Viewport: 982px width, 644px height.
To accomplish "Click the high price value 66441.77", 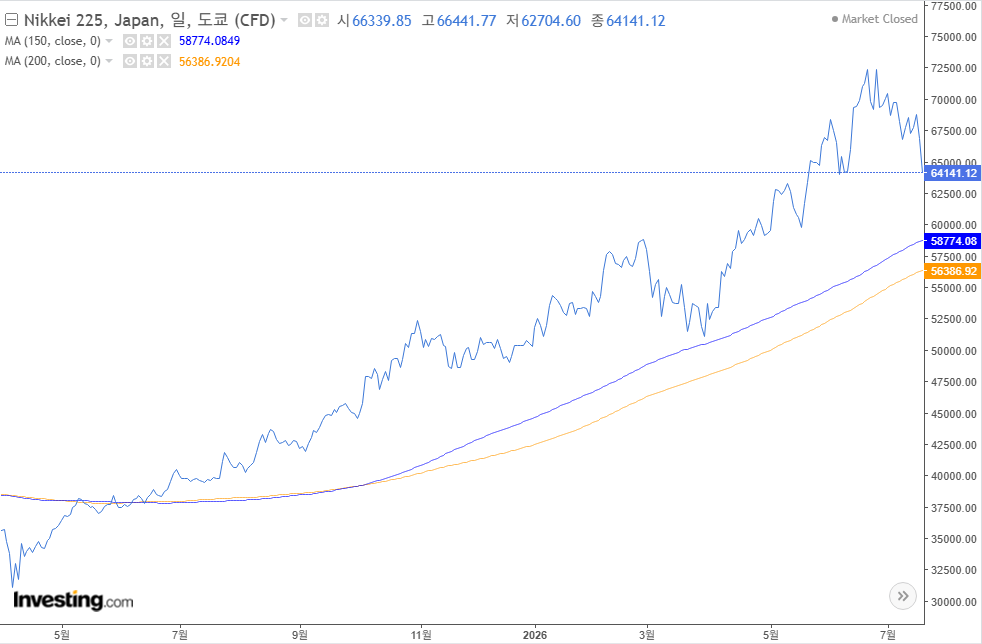I will pos(466,21).
